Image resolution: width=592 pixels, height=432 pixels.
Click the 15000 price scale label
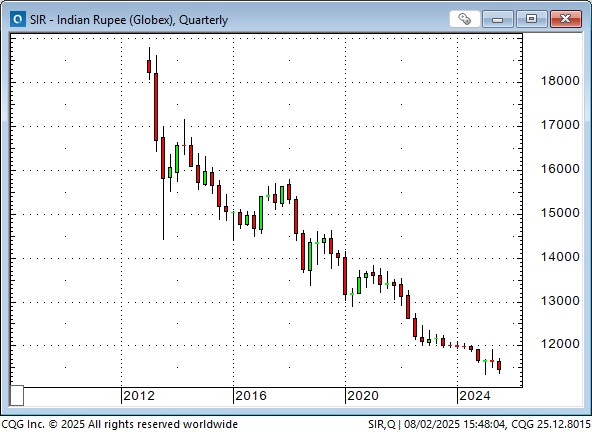pos(560,213)
